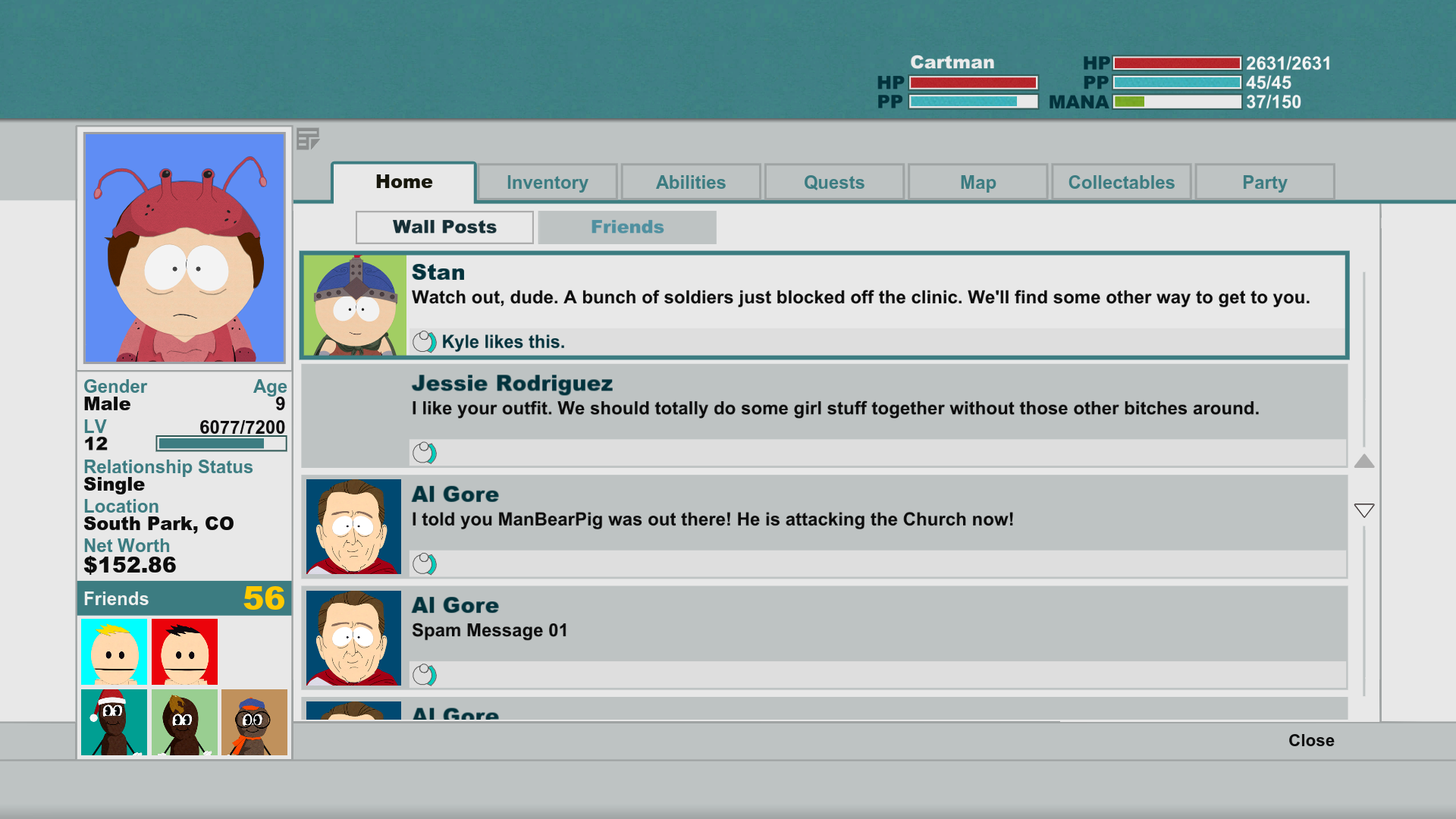View the Collectables tab
This screenshot has height=819, width=1456.
(x=1121, y=183)
